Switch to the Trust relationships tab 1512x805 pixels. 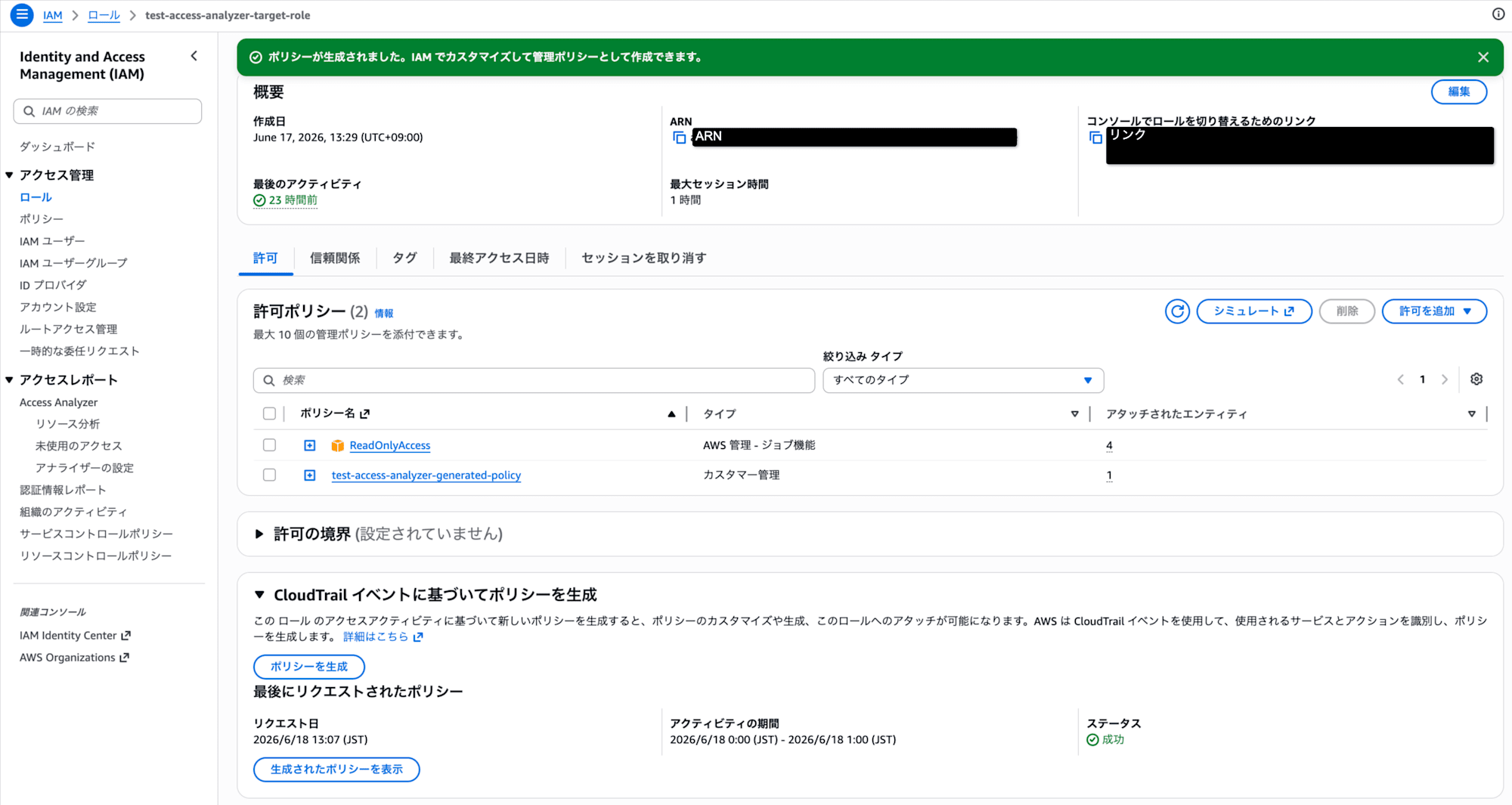click(335, 259)
